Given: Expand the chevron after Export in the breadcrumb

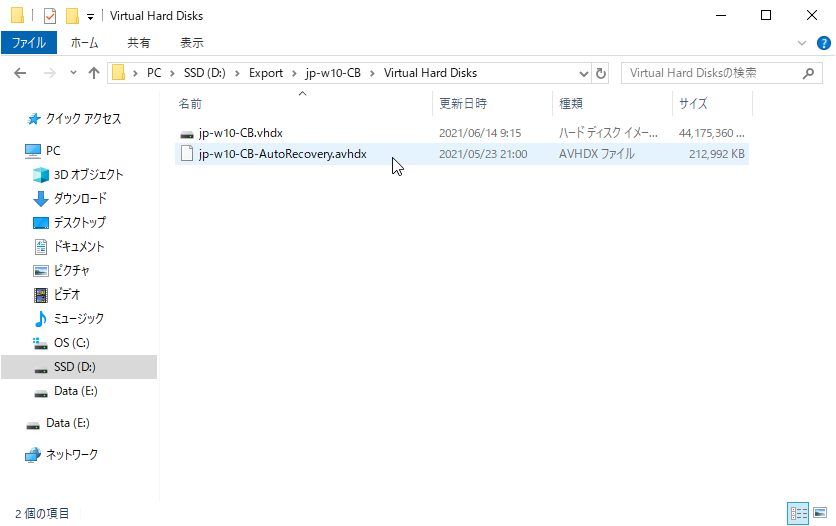Looking at the screenshot, I should coord(294,74).
